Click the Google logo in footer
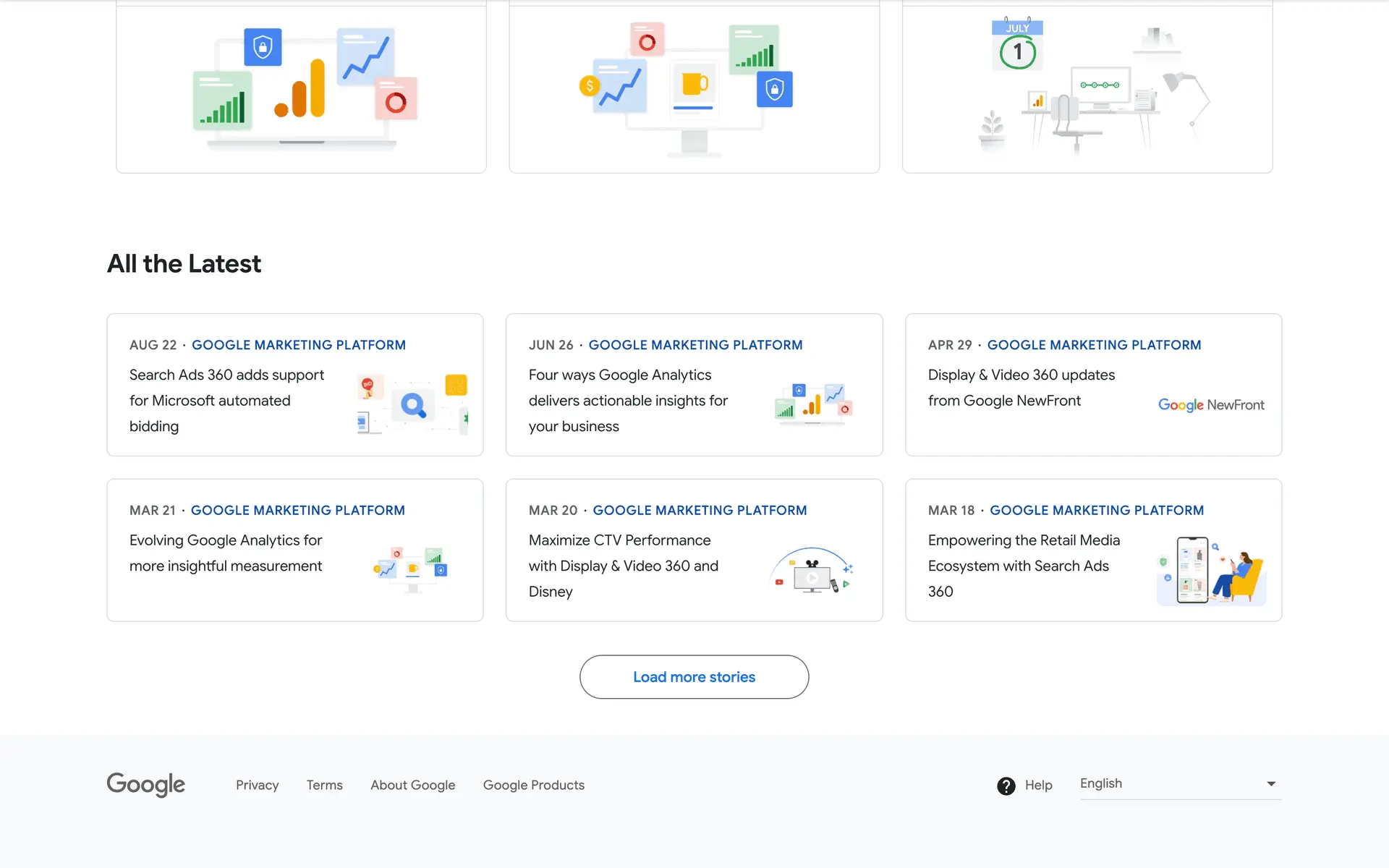The image size is (1389, 868). (x=146, y=784)
